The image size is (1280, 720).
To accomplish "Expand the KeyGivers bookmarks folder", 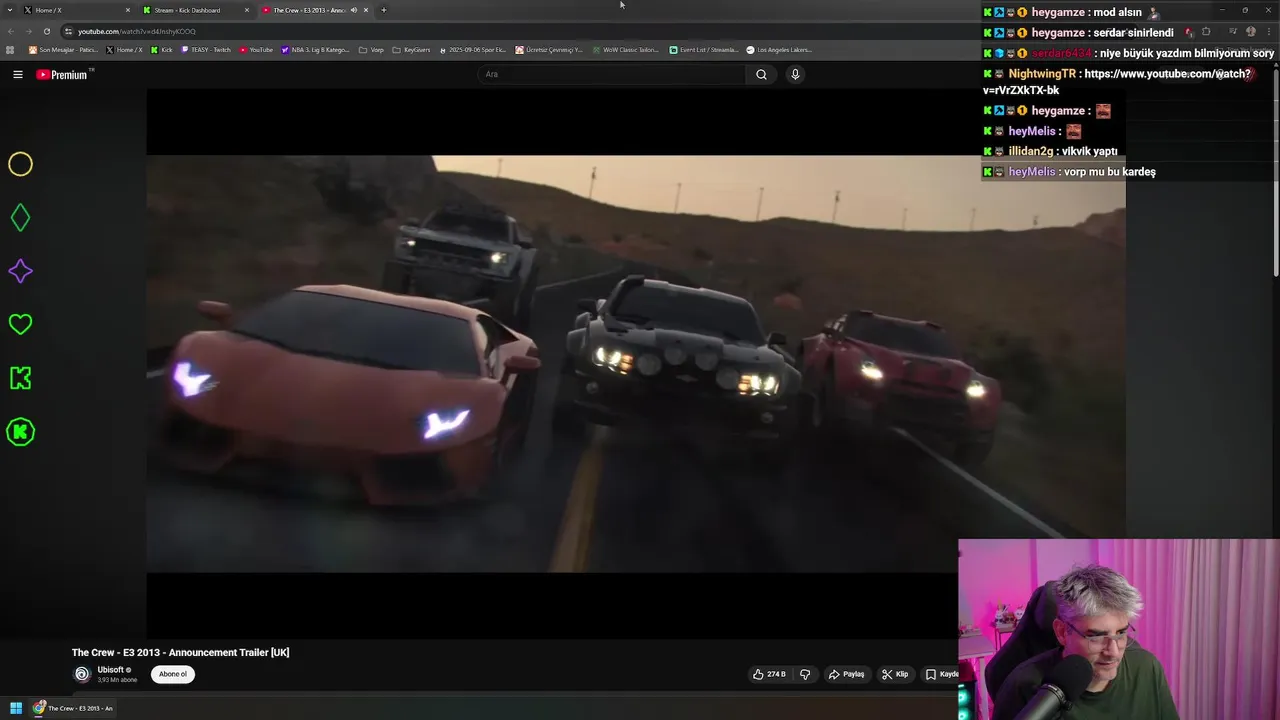I will (411, 49).
